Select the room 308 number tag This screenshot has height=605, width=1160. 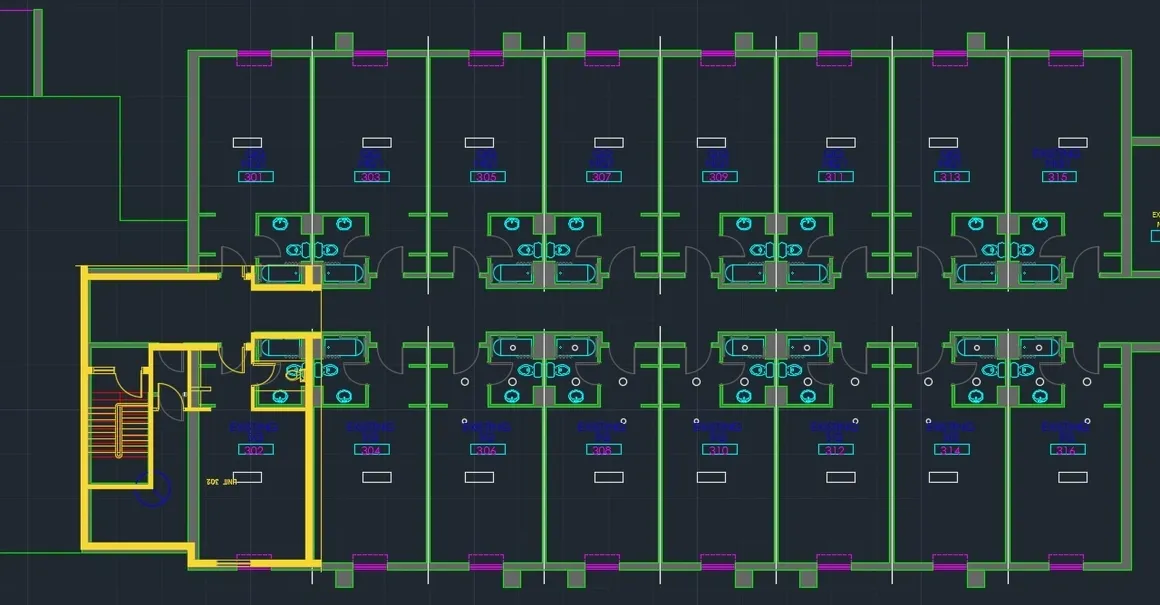coord(603,450)
